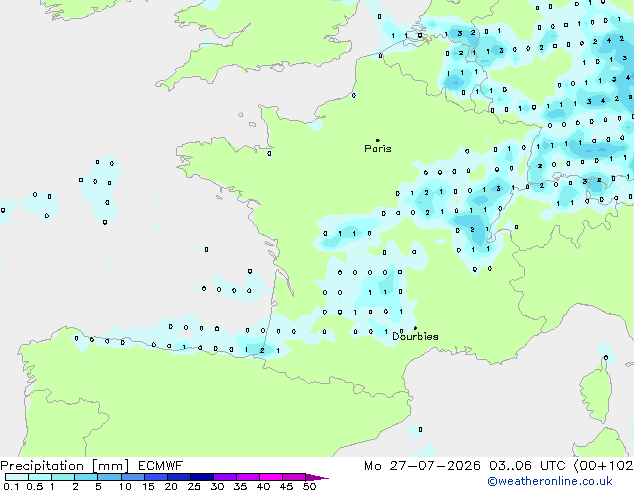Pick the 30–35 mm purple swatch
This screenshot has width=634, height=490.
[225, 477]
